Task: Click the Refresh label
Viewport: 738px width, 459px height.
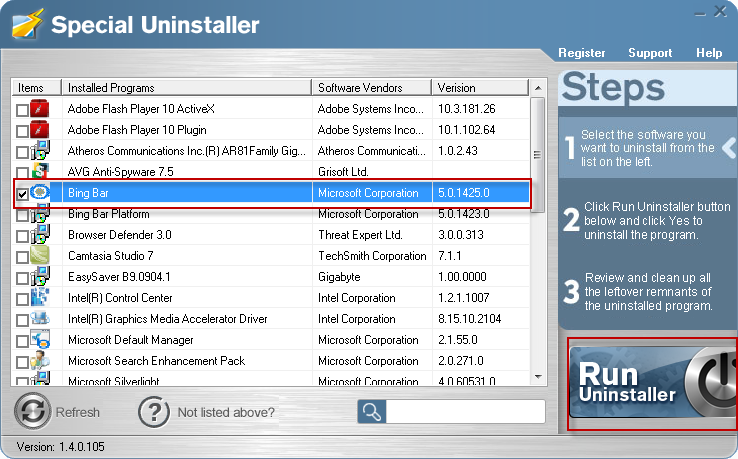Action: [x=78, y=412]
